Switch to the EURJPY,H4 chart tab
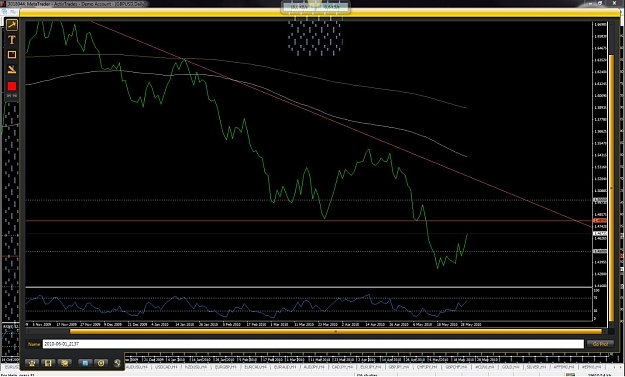The height and width of the screenshot is (377, 625). [370, 367]
